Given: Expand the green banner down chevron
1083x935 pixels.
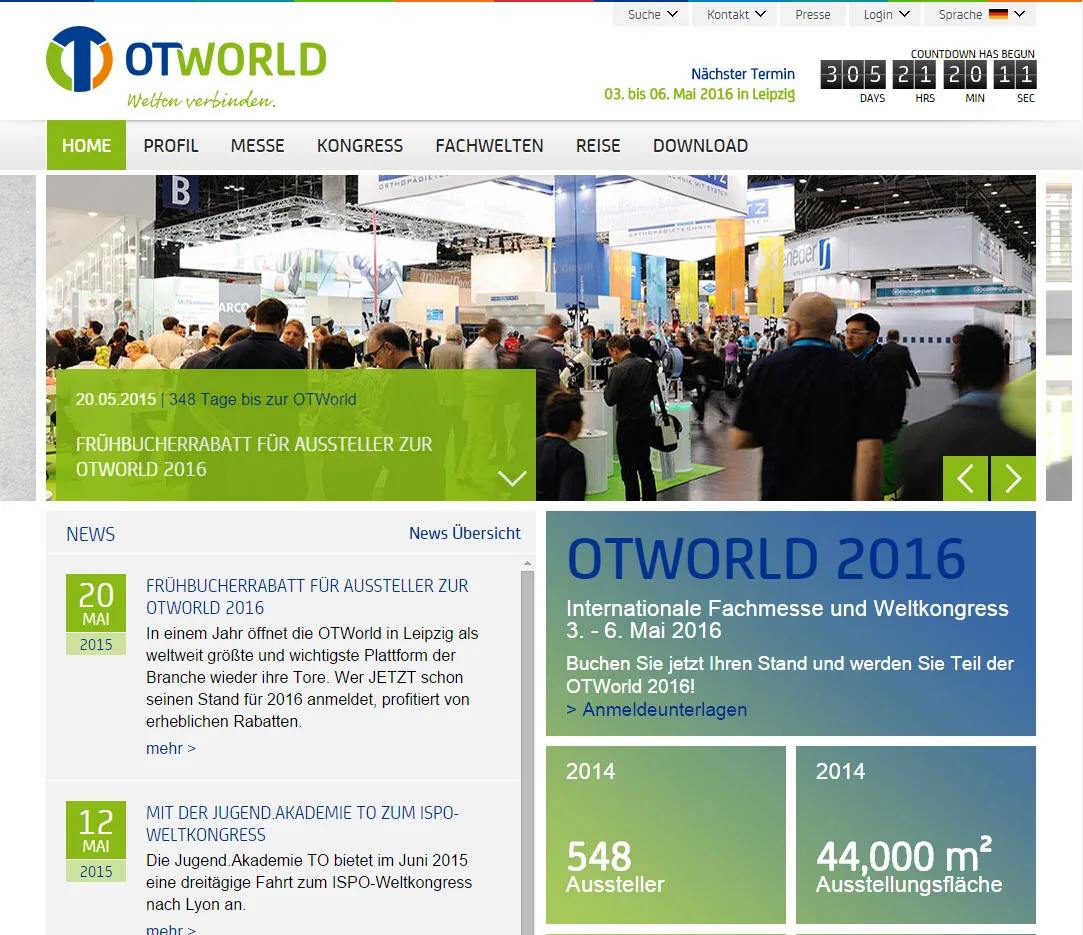Looking at the screenshot, I should tap(512, 478).
